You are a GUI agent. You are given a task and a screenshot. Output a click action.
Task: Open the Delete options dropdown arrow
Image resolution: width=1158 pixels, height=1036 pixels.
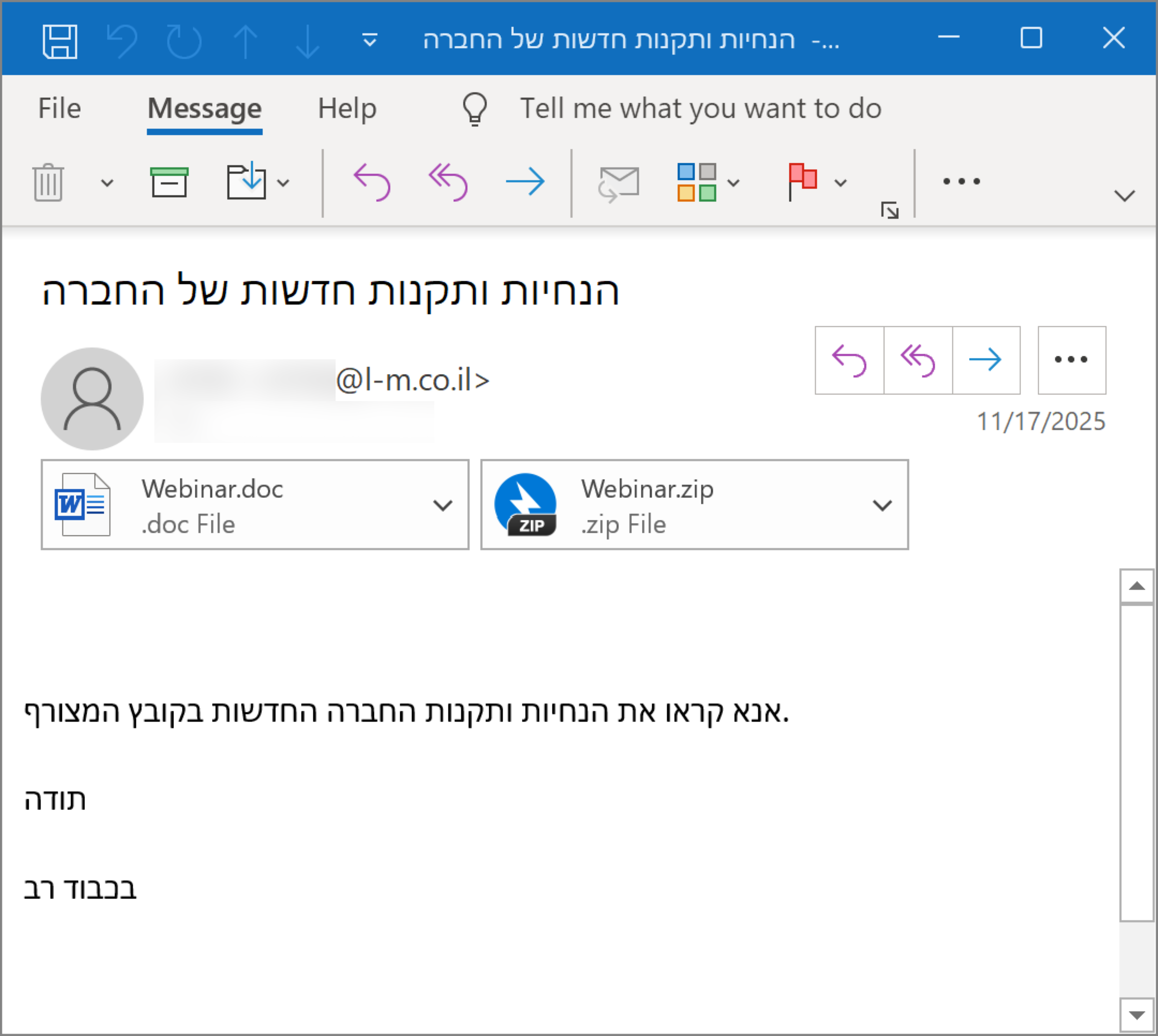[107, 183]
